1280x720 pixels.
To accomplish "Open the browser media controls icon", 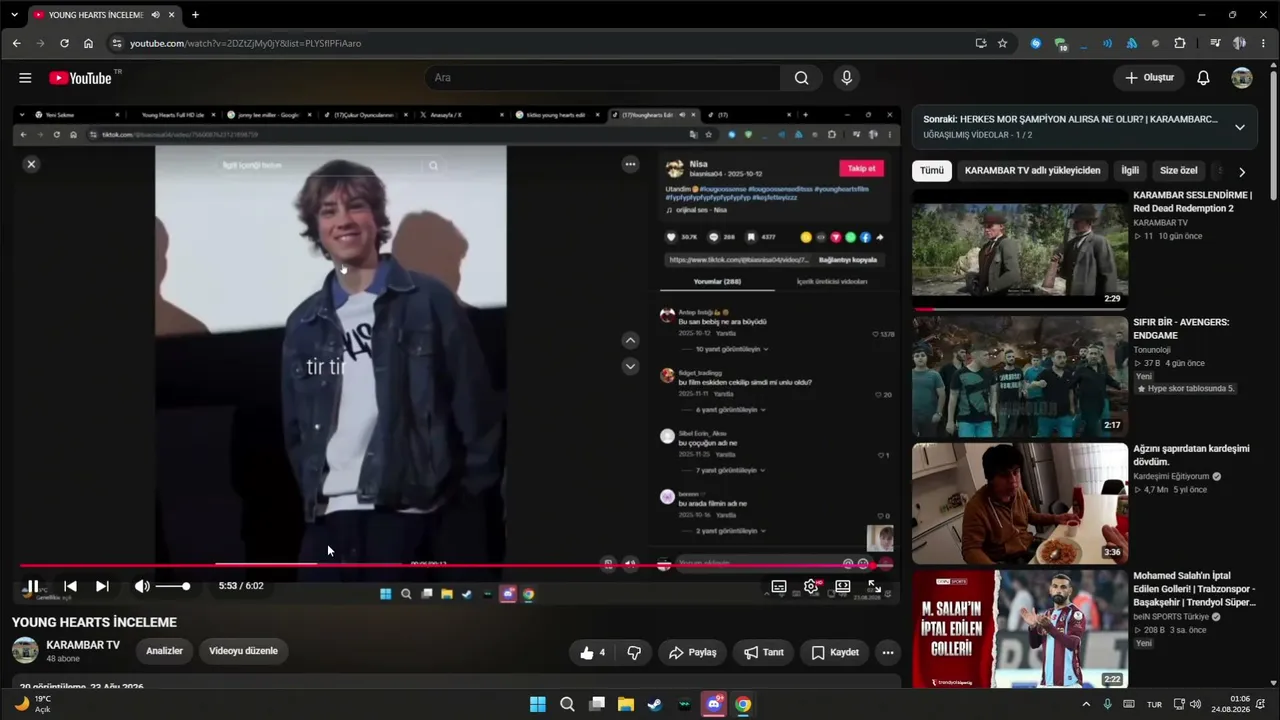I will (x=1215, y=43).
